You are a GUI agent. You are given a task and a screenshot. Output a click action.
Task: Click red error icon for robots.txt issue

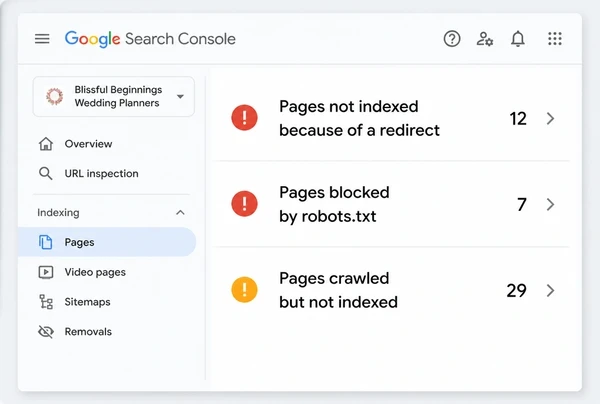(x=244, y=204)
